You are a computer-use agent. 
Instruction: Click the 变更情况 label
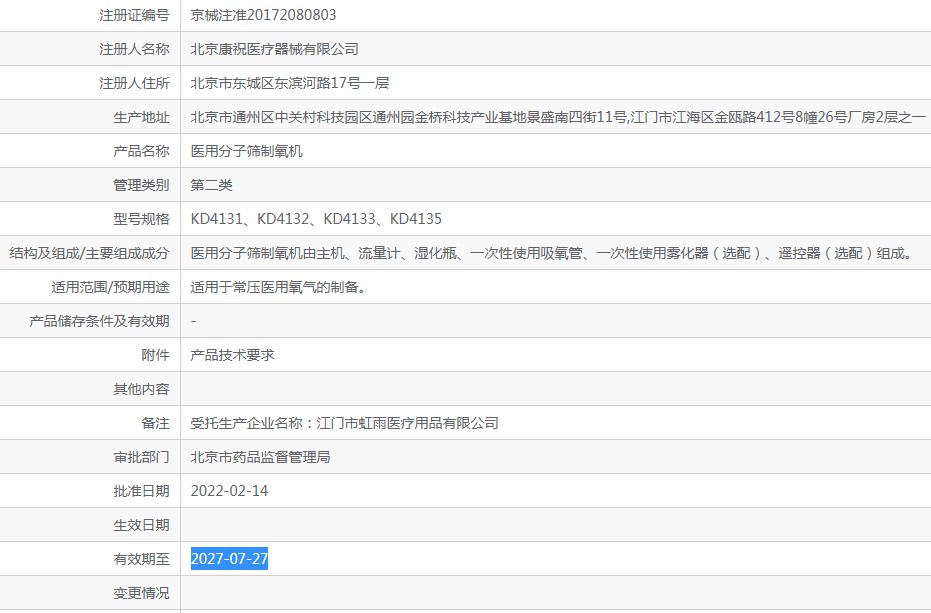[141, 593]
